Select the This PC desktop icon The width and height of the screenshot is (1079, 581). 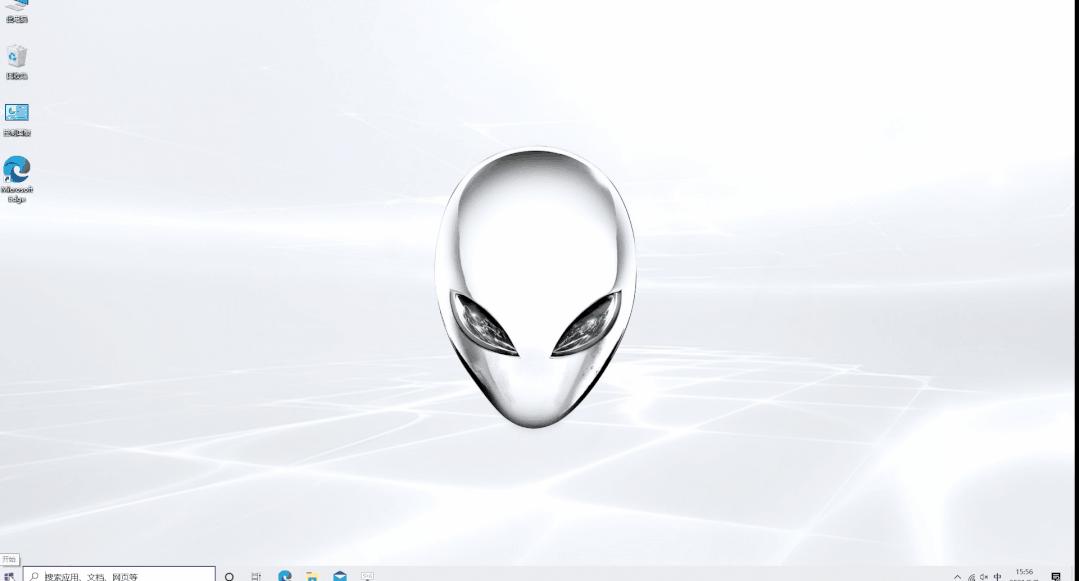pyautogui.click(x=17, y=11)
